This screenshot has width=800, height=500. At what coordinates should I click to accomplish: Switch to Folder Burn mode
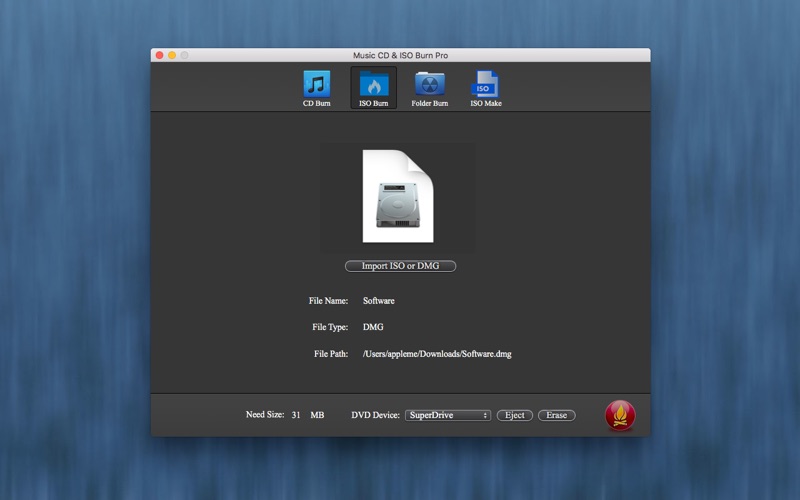pyautogui.click(x=430, y=88)
